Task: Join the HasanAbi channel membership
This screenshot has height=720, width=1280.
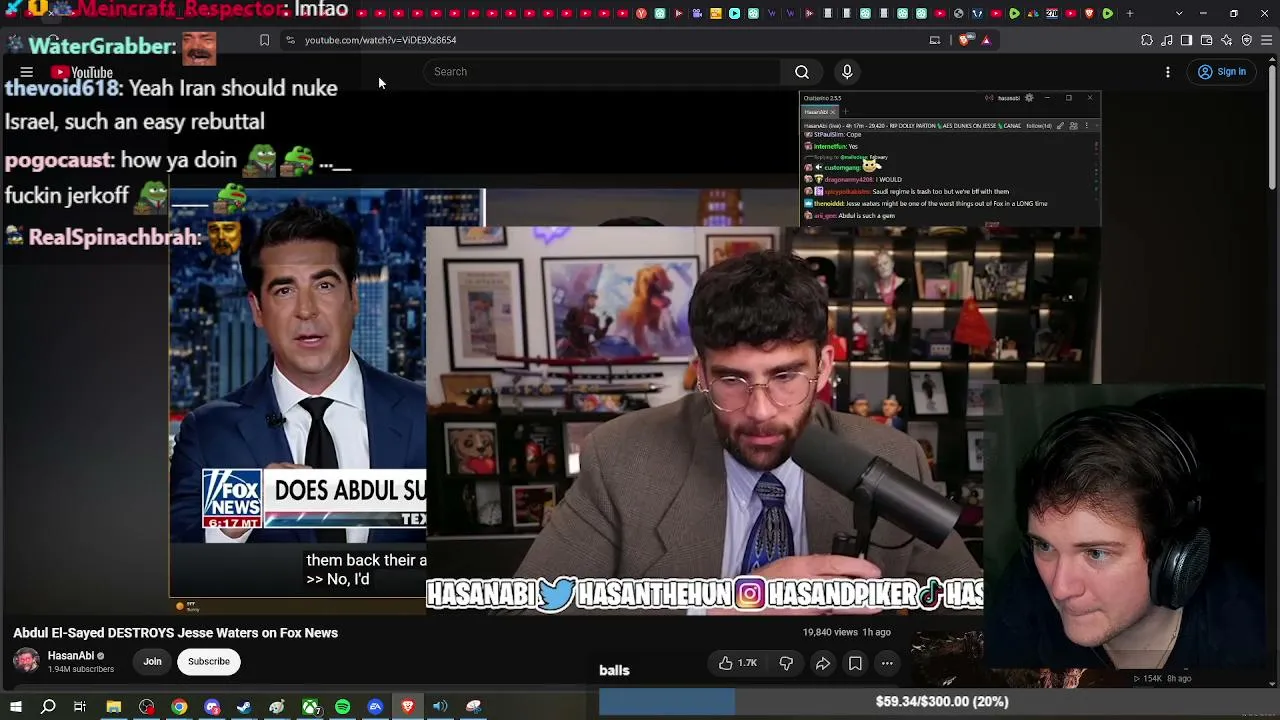Action: click(152, 661)
